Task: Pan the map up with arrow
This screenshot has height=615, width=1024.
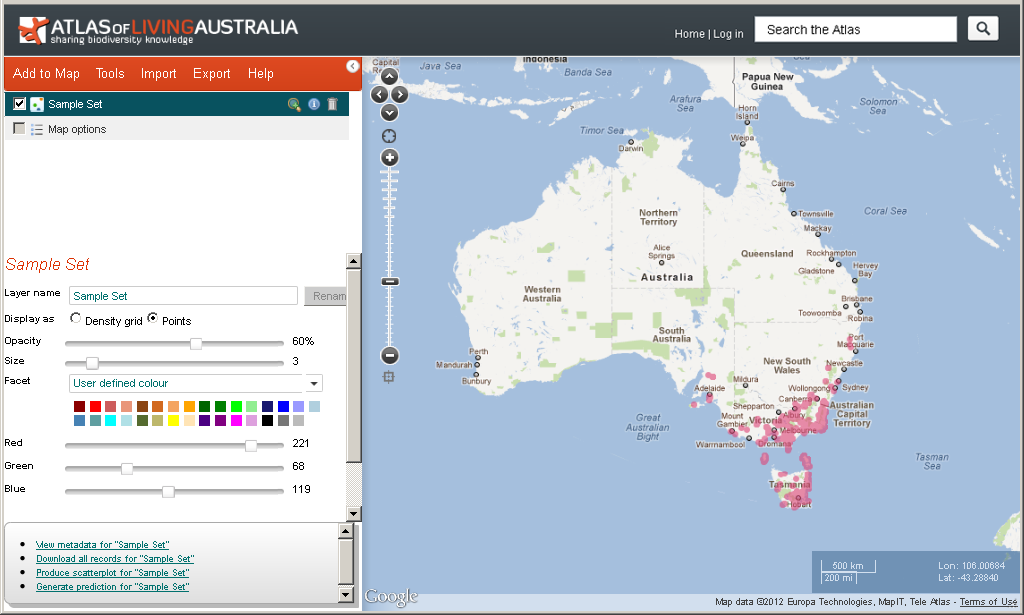Action: (x=389, y=77)
